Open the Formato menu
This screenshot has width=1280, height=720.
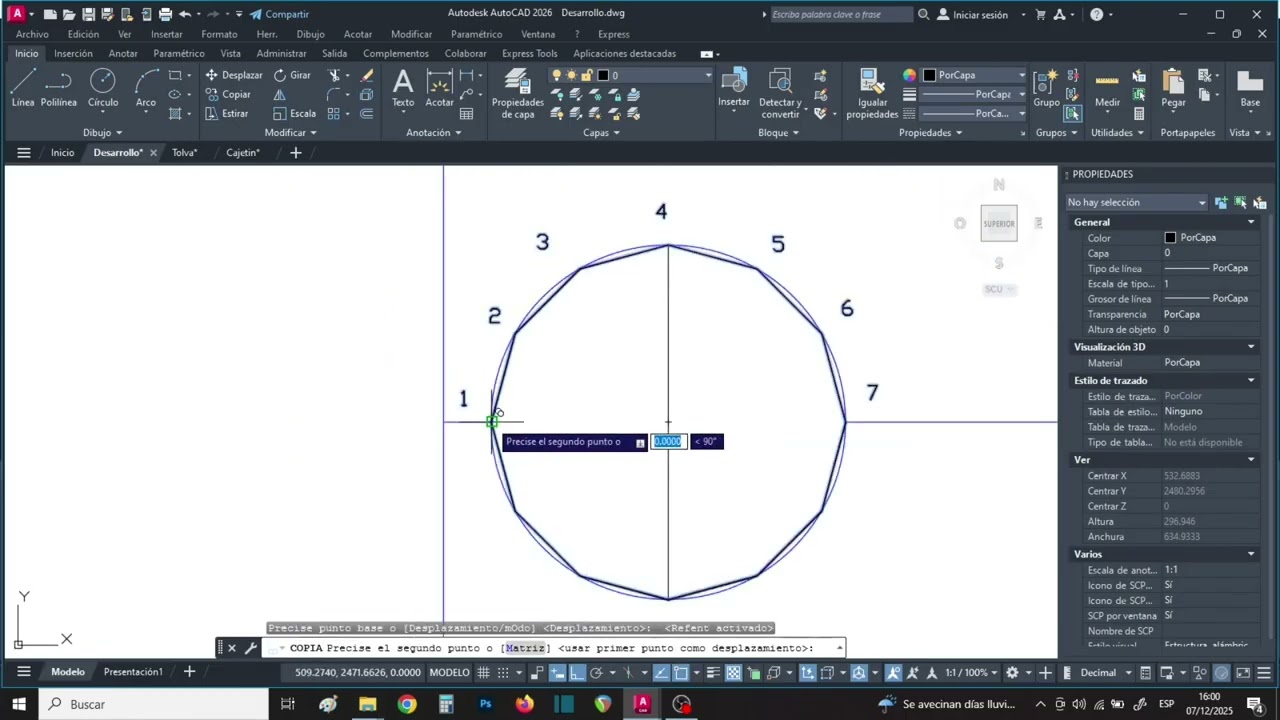coord(219,34)
